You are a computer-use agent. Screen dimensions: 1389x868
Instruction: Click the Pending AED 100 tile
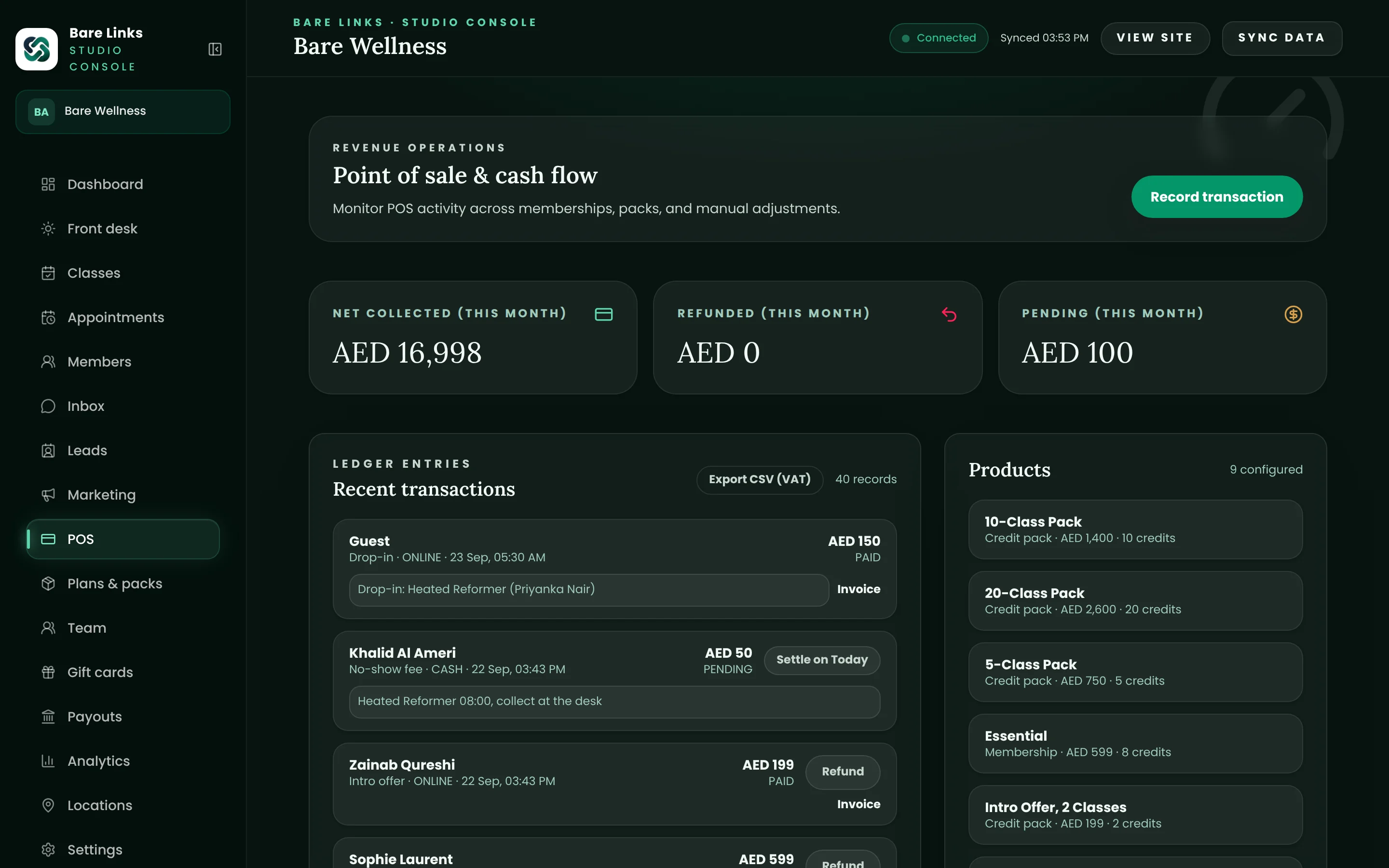(1162, 338)
